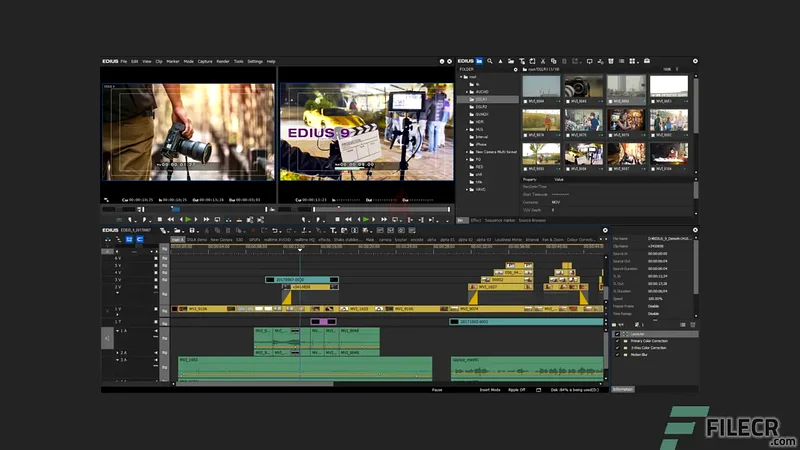The image size is (800, 450).
Task: Expand the New Camera Multi format folder
Action: coord(467,152)
